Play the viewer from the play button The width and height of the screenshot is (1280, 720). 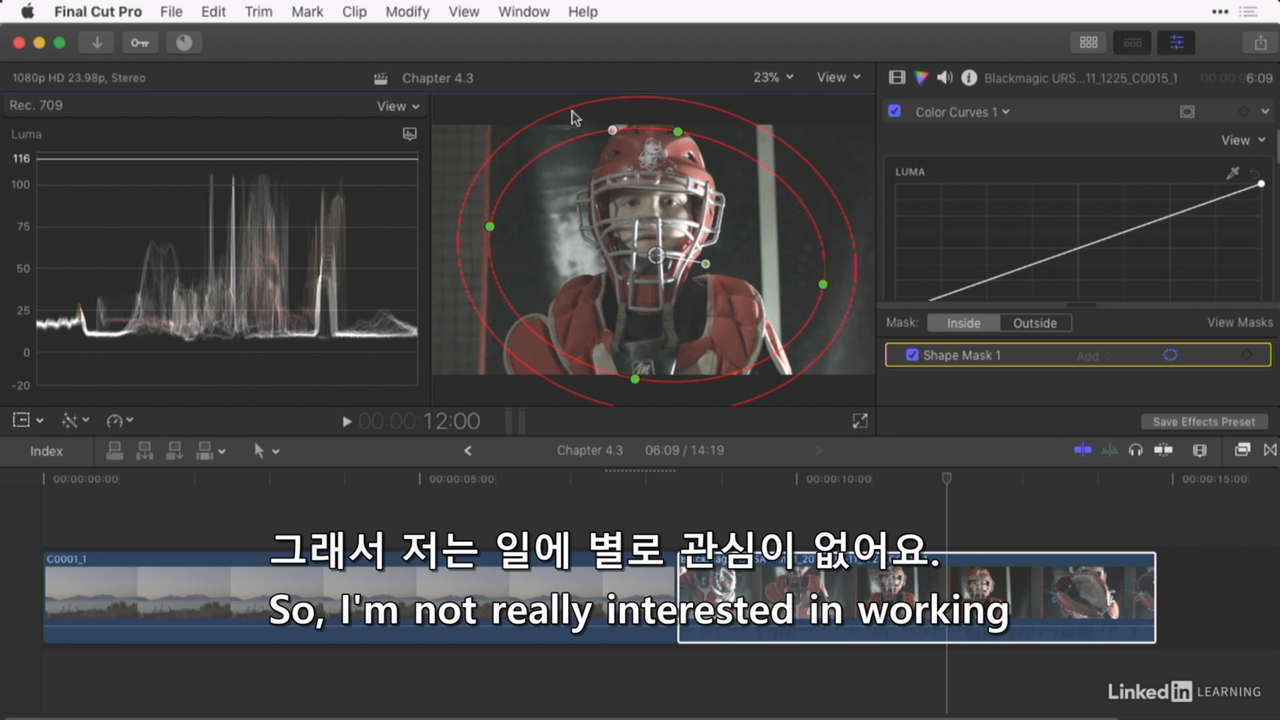tap(346, 422)
